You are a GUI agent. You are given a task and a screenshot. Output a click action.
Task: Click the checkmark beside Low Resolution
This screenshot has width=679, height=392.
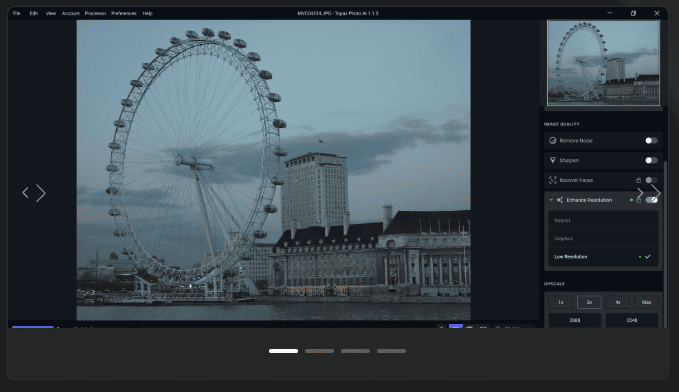pos(648,257)
